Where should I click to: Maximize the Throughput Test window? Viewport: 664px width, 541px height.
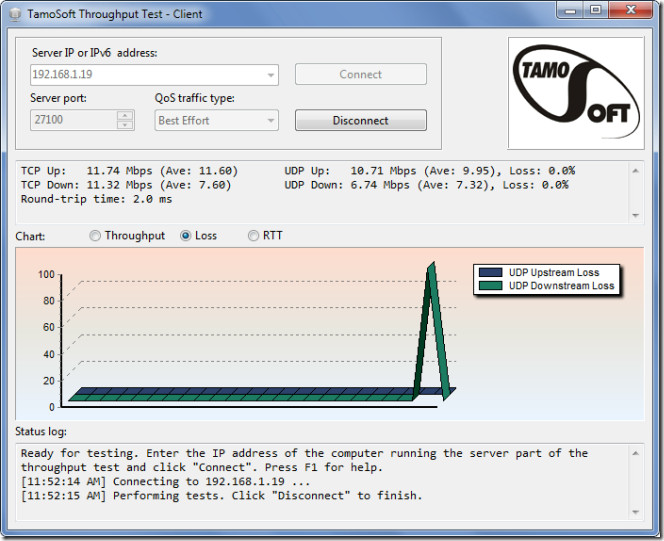596,10
